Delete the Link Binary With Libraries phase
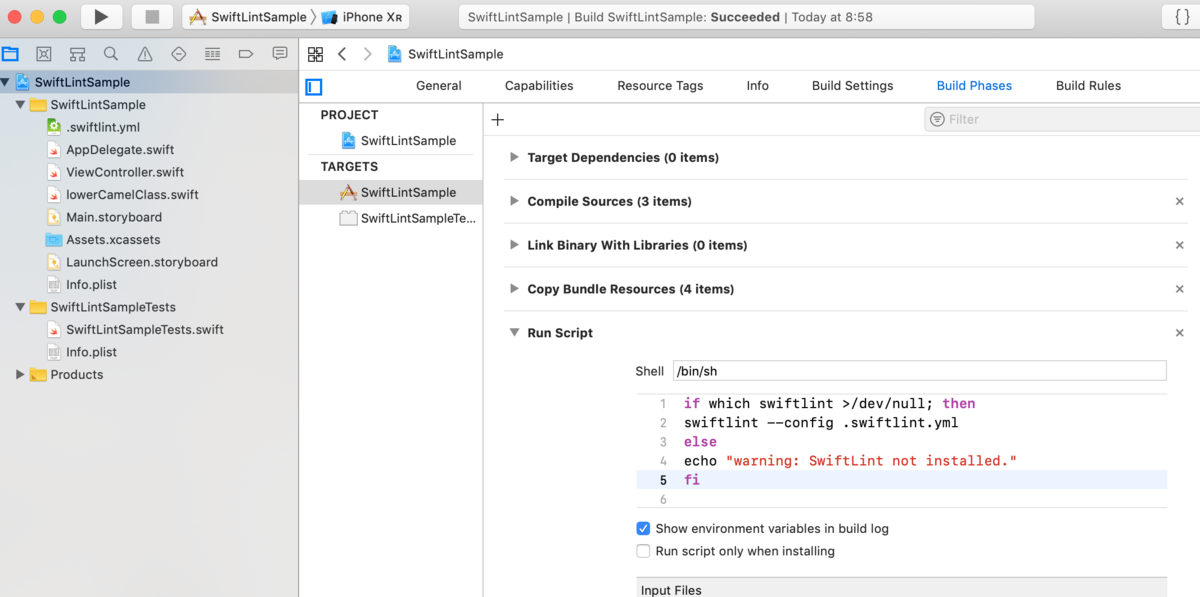Screen dimensions: 1200x597 [x=1180, y=246]
